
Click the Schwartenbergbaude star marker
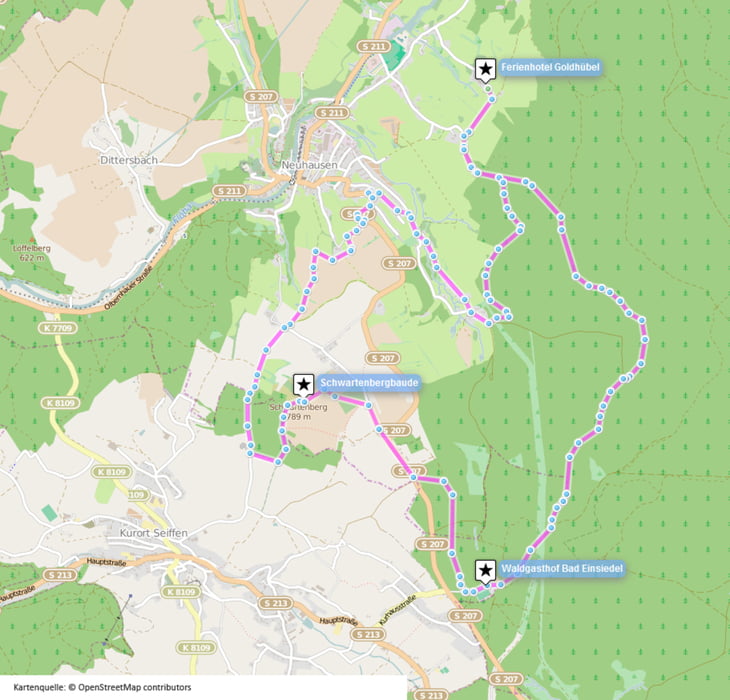point(304,385)
